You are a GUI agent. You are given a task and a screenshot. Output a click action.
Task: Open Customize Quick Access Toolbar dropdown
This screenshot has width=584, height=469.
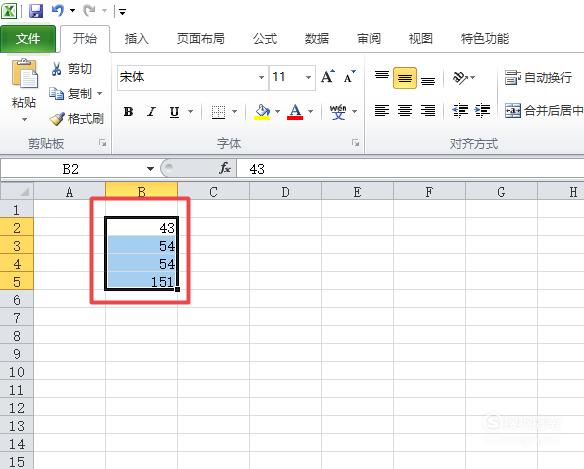[122, 12]
